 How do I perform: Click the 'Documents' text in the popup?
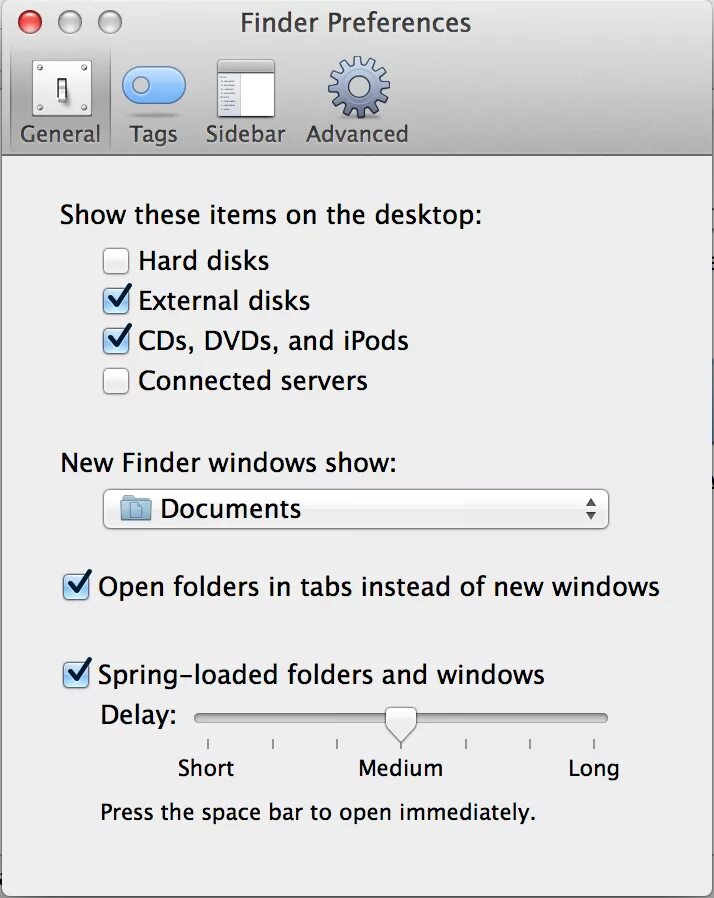(x=231, y=509)
